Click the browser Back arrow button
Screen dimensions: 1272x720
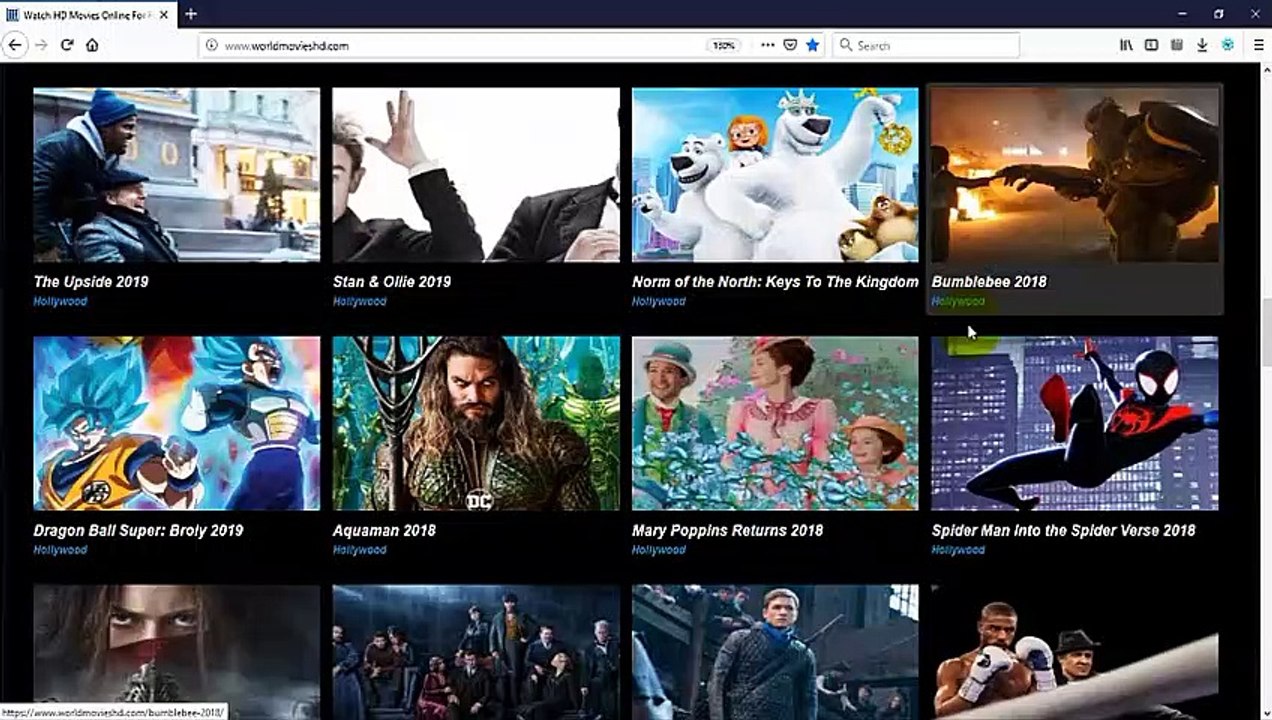pyautogui.click(x=14, y=45)
